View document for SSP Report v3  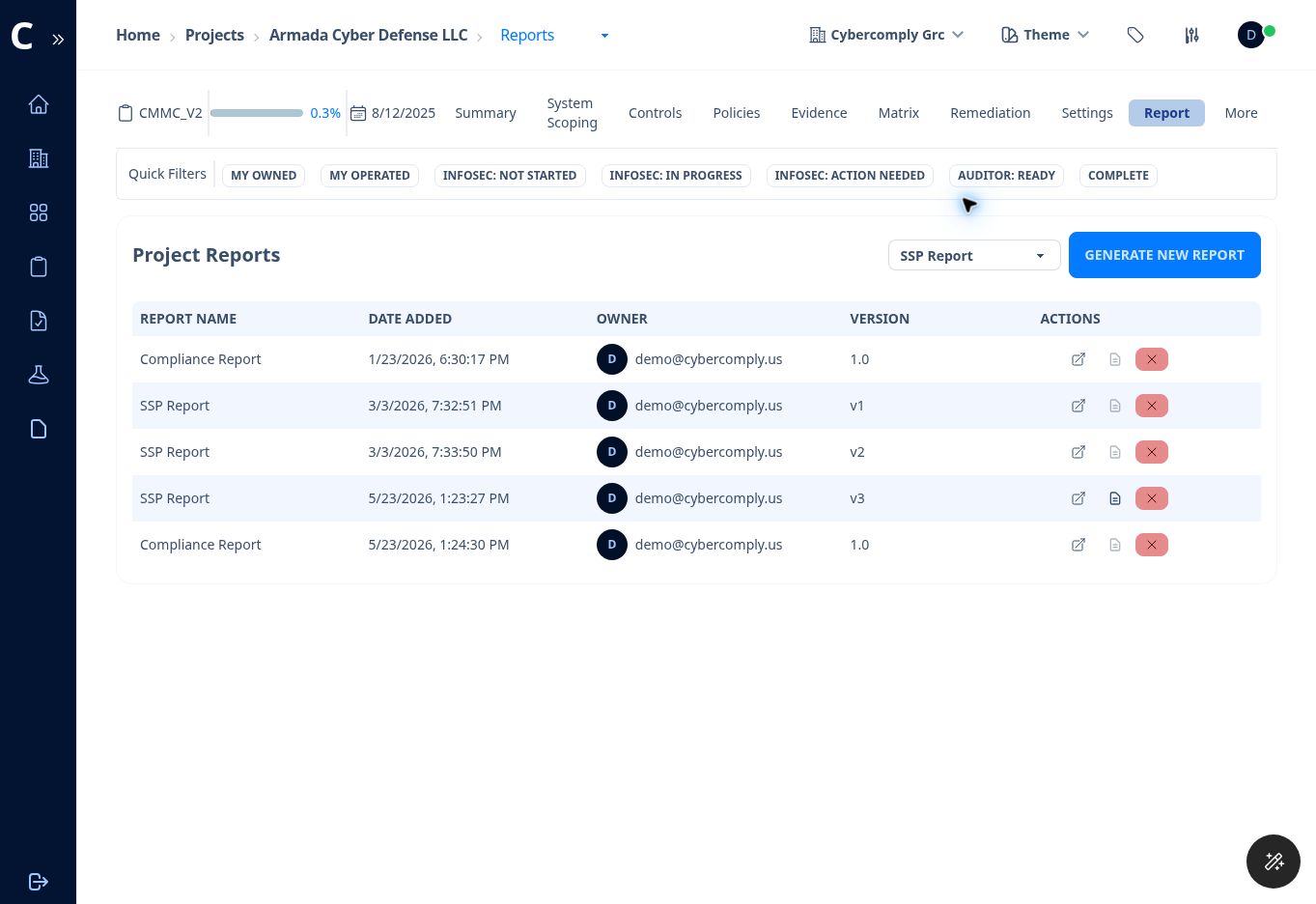point(1115,498)
